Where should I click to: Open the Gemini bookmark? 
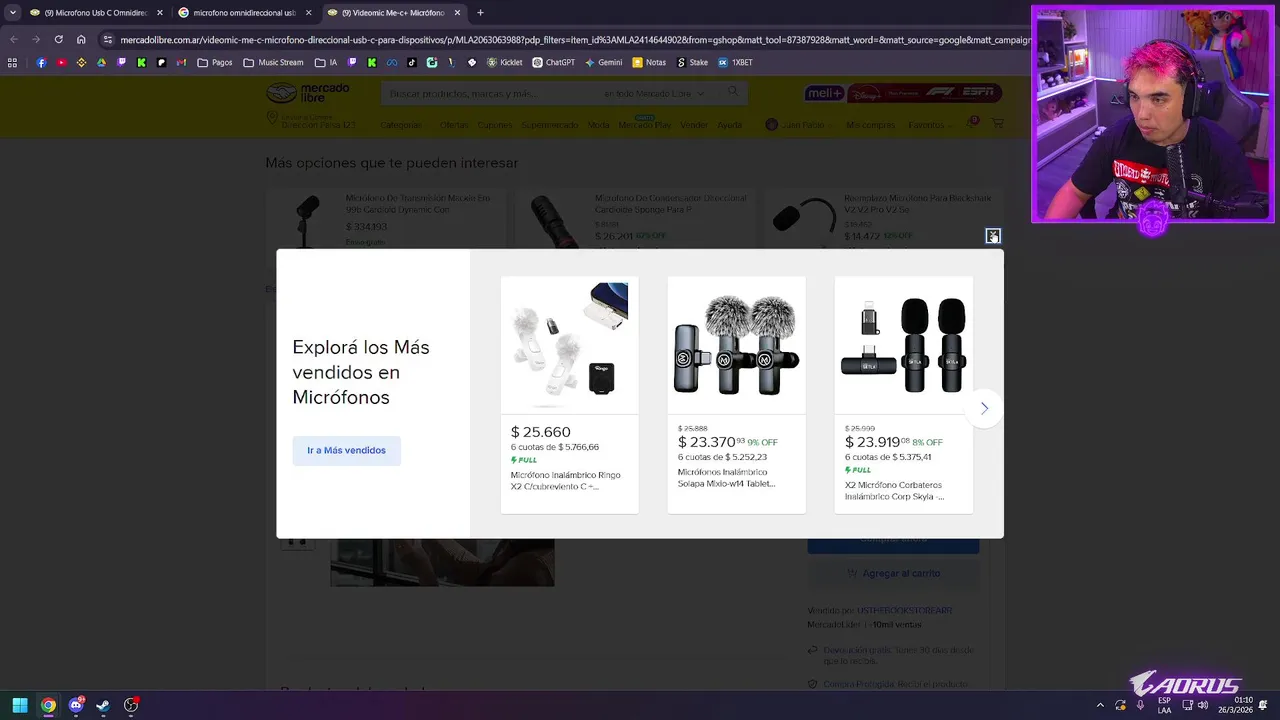604,62
